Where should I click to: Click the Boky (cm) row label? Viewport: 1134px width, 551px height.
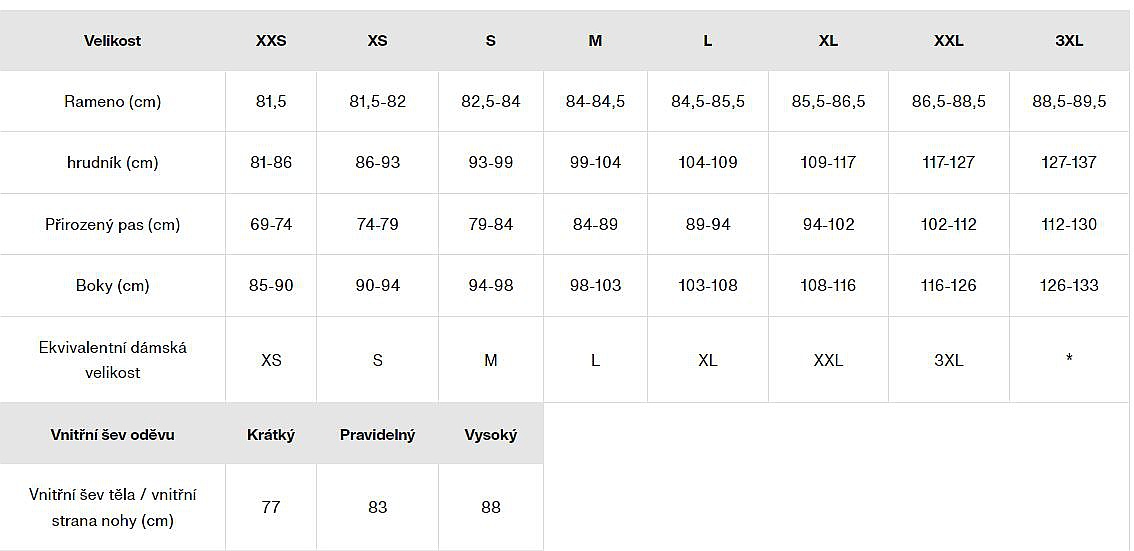coord(113,286)
